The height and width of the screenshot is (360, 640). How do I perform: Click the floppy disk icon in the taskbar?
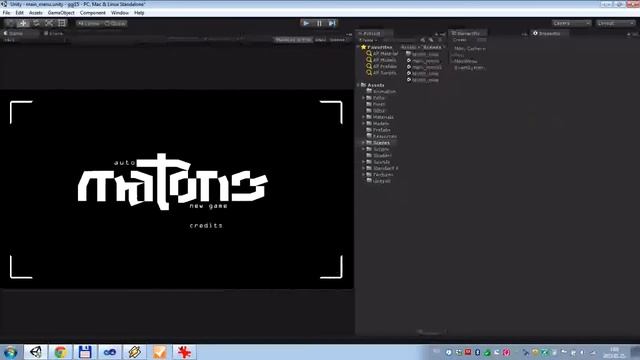[85, 352]
